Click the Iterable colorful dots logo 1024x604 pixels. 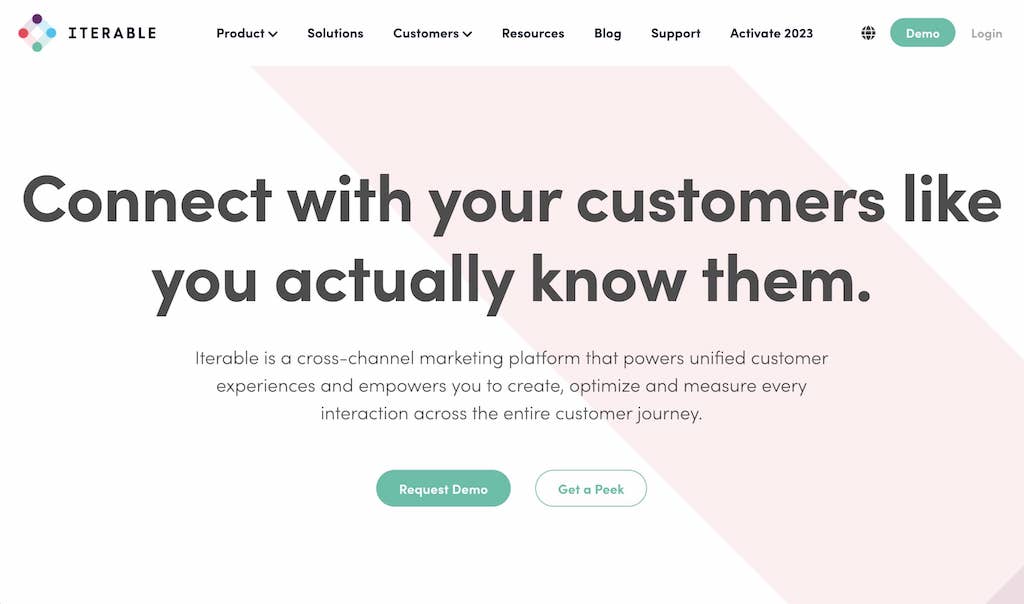pyautogui.click(x=37, y=32)
